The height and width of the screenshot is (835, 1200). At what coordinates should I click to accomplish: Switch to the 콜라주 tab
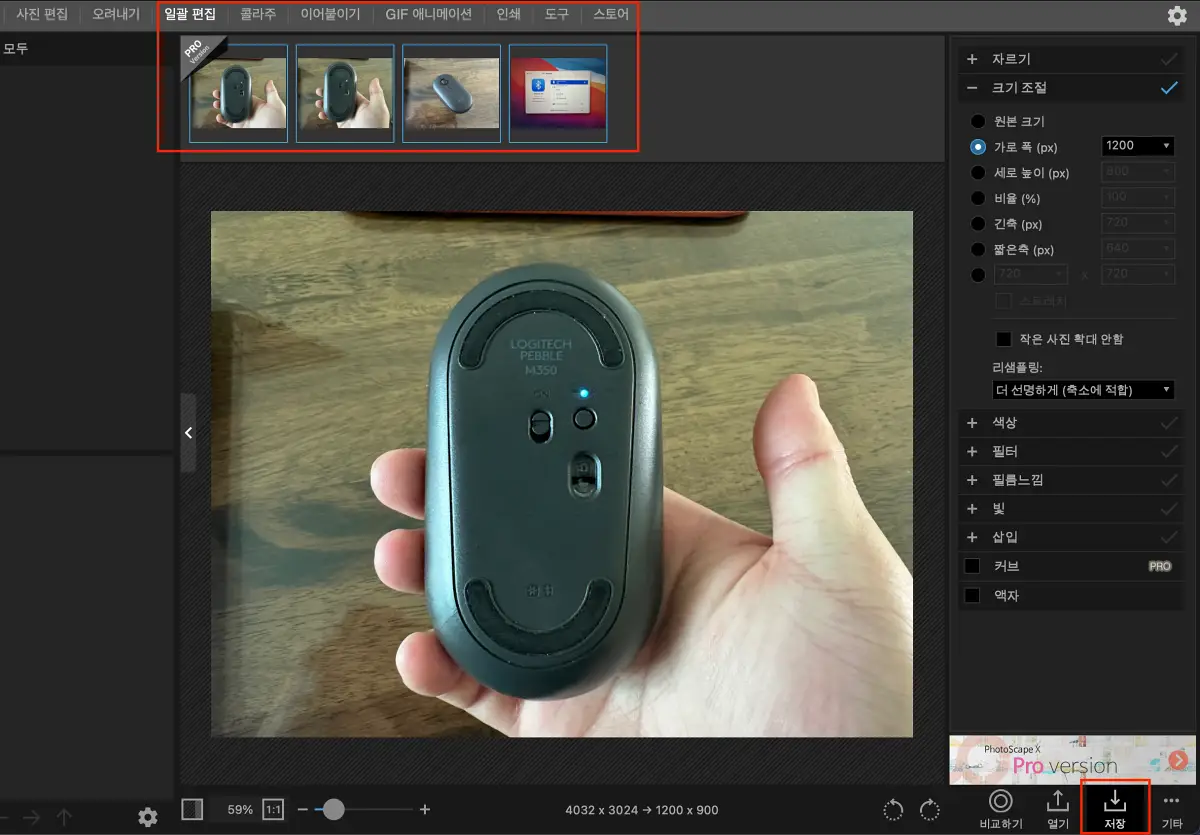click(258, 15)
